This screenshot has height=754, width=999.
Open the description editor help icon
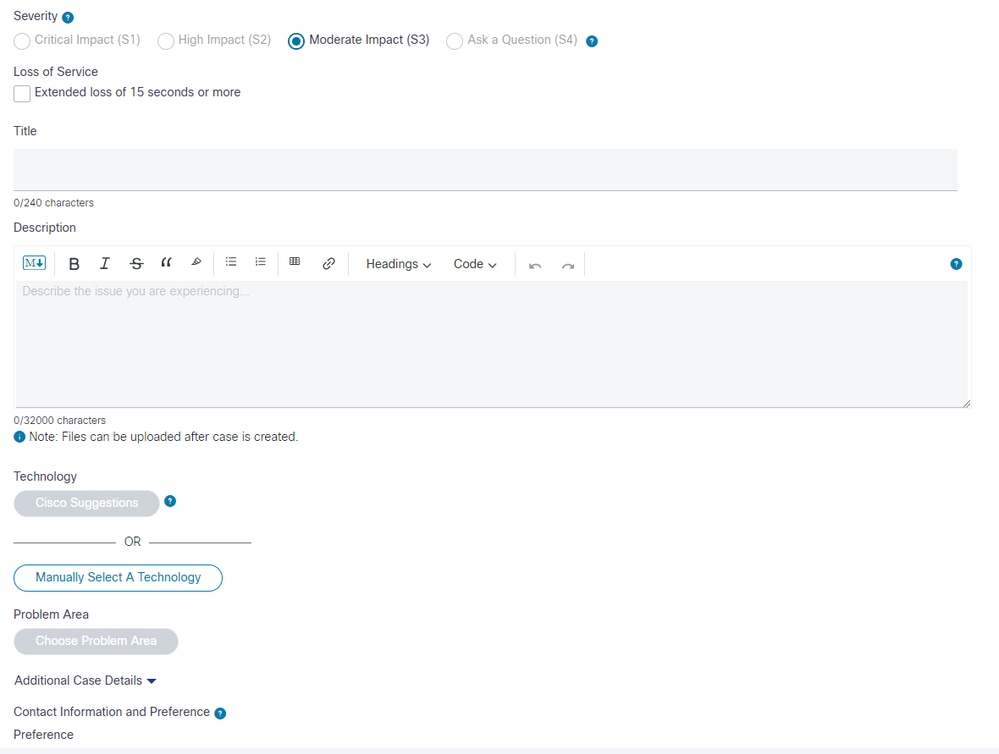pyautogui.click(x=956, y=264)
